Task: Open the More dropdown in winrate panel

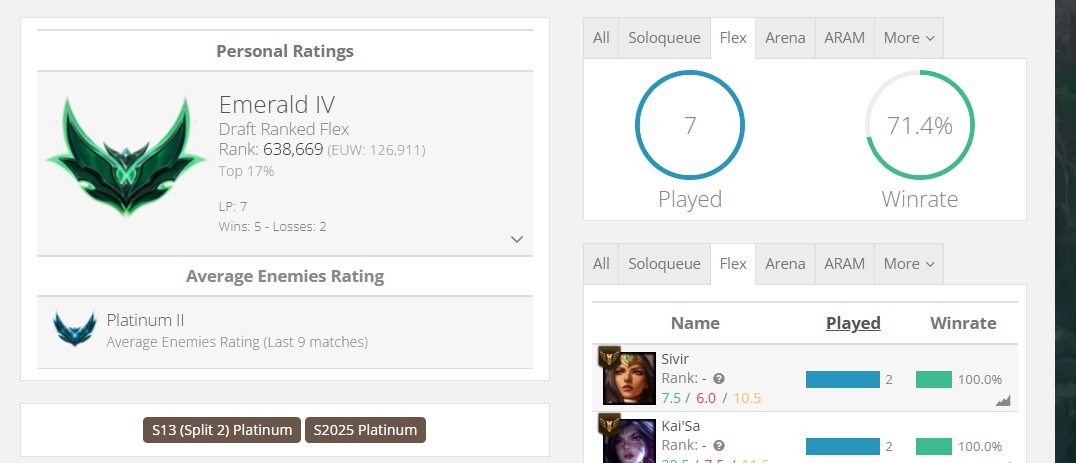Action: click(909, 38)
